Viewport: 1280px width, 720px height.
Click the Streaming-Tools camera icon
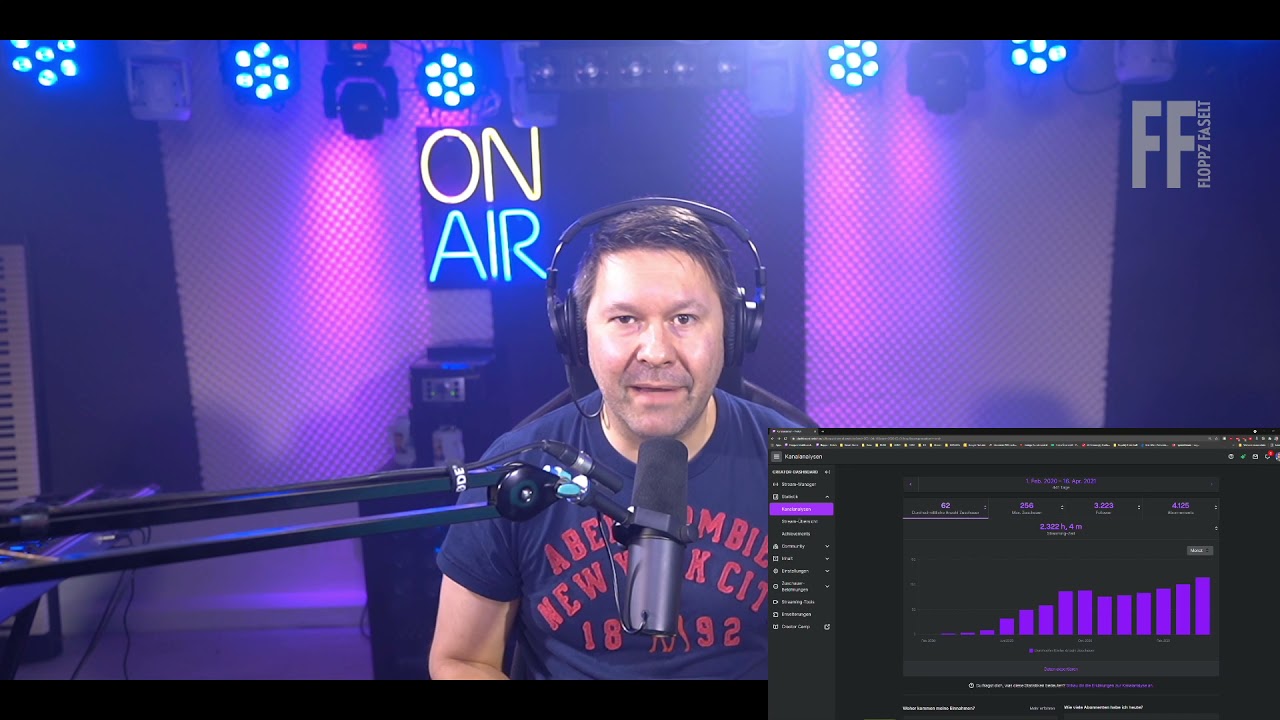[x=775, y=602]
